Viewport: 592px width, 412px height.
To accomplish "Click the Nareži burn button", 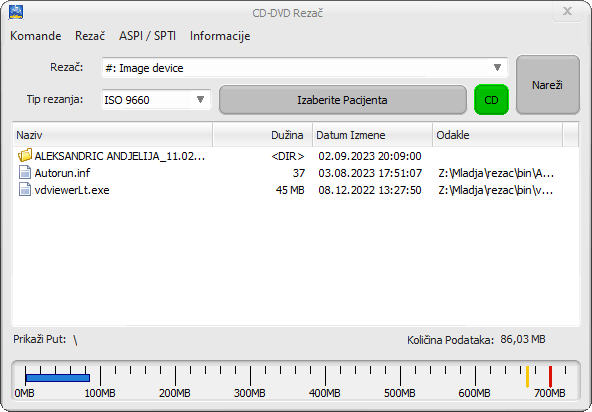I will click(547, 85).
